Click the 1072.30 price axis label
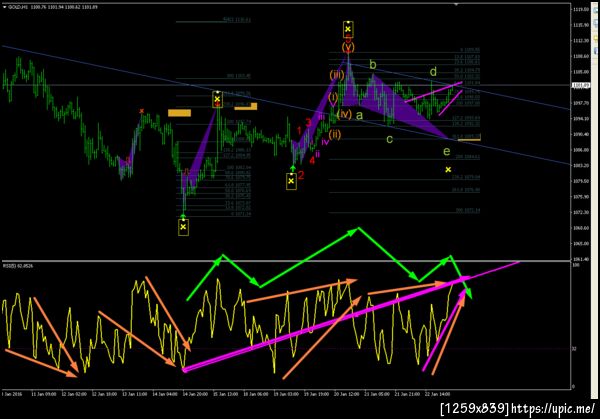600x419 pixels. coord(581,212)
